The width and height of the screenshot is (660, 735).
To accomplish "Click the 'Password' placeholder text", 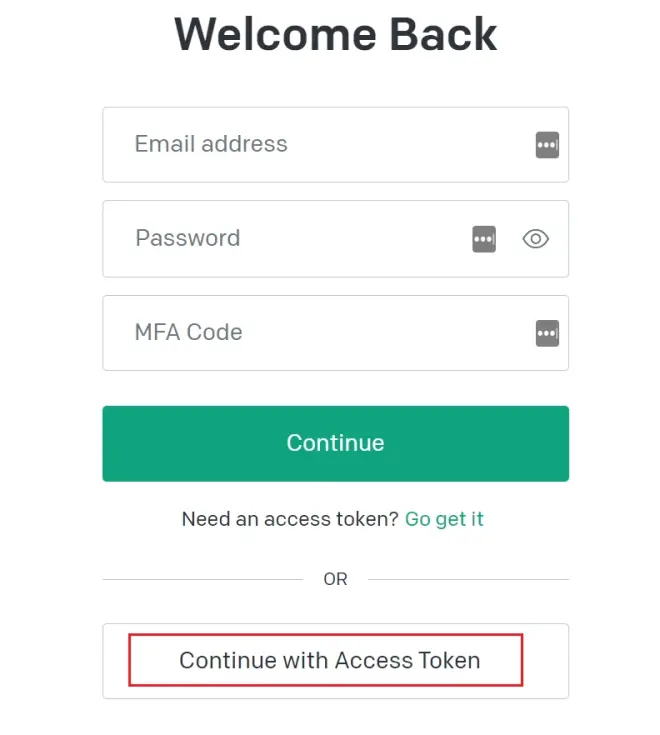I will pos(188,238).
